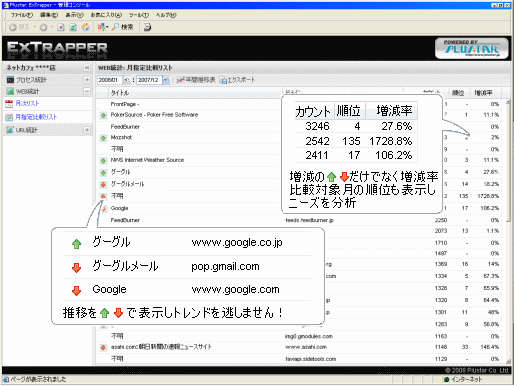Open the ツール menu

coord(139,15)
